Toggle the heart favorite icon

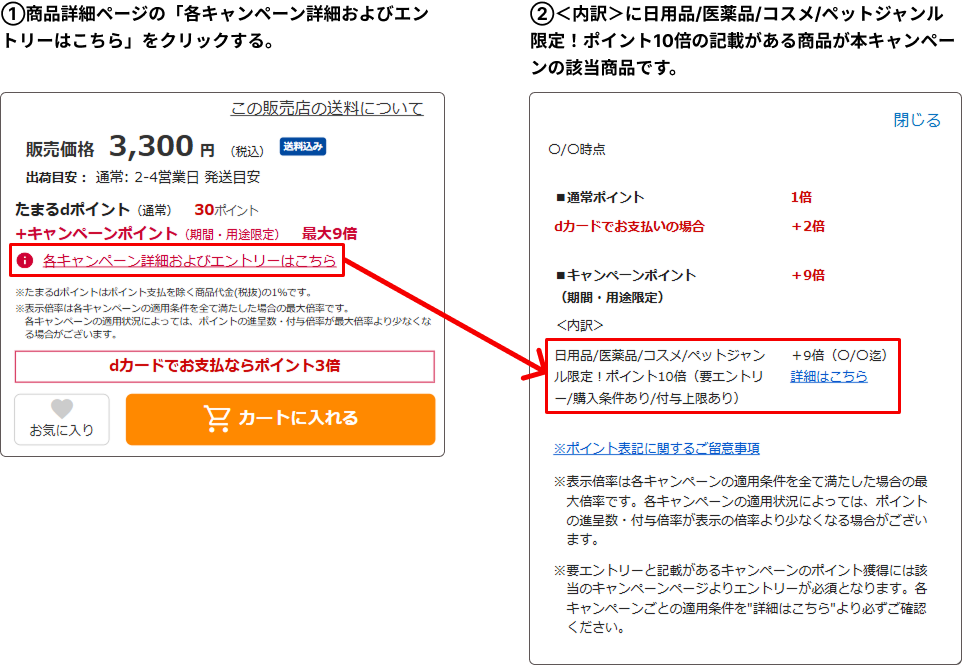(x=62, y=410)
